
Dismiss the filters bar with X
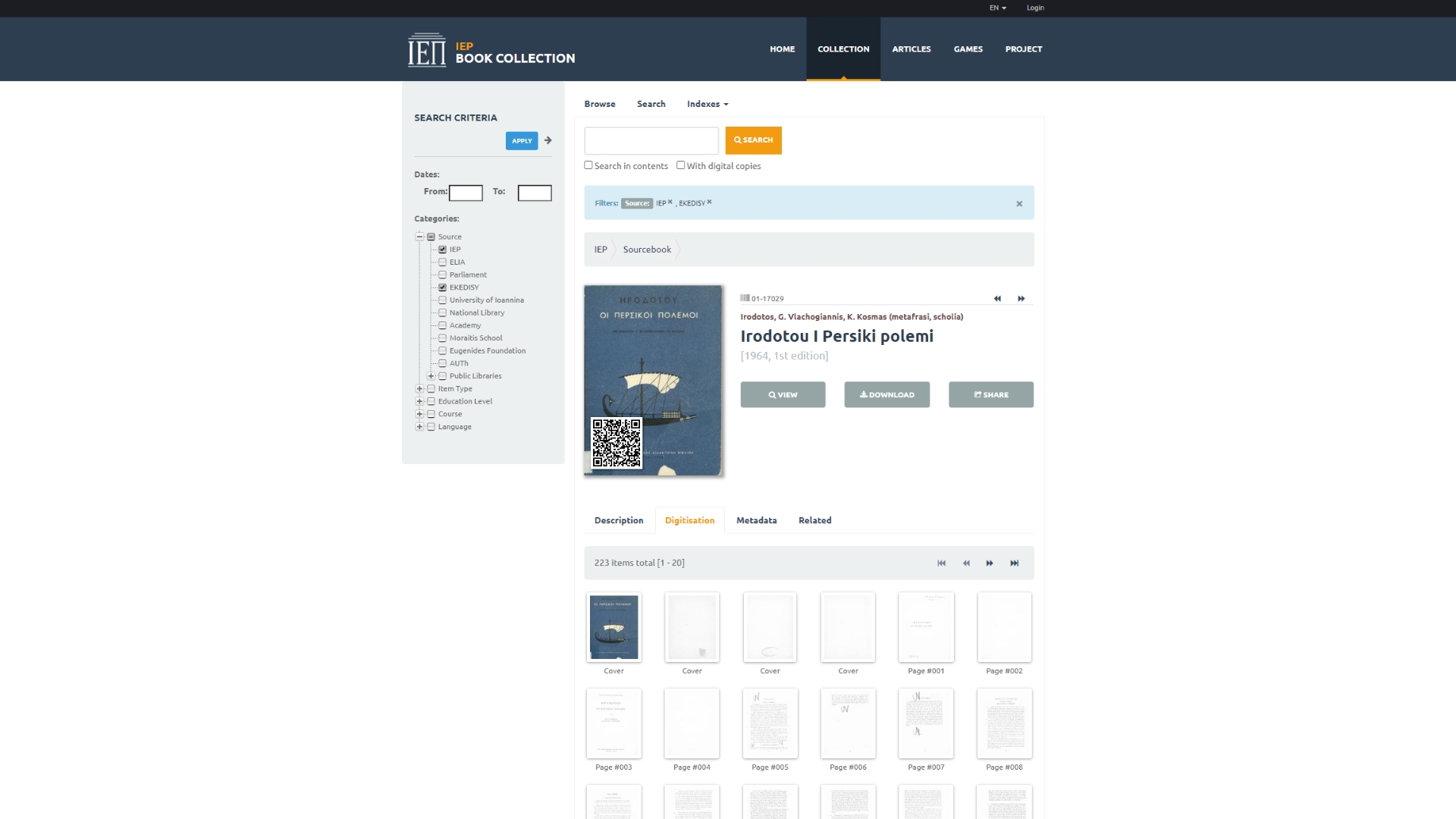tap(1019, 204)
